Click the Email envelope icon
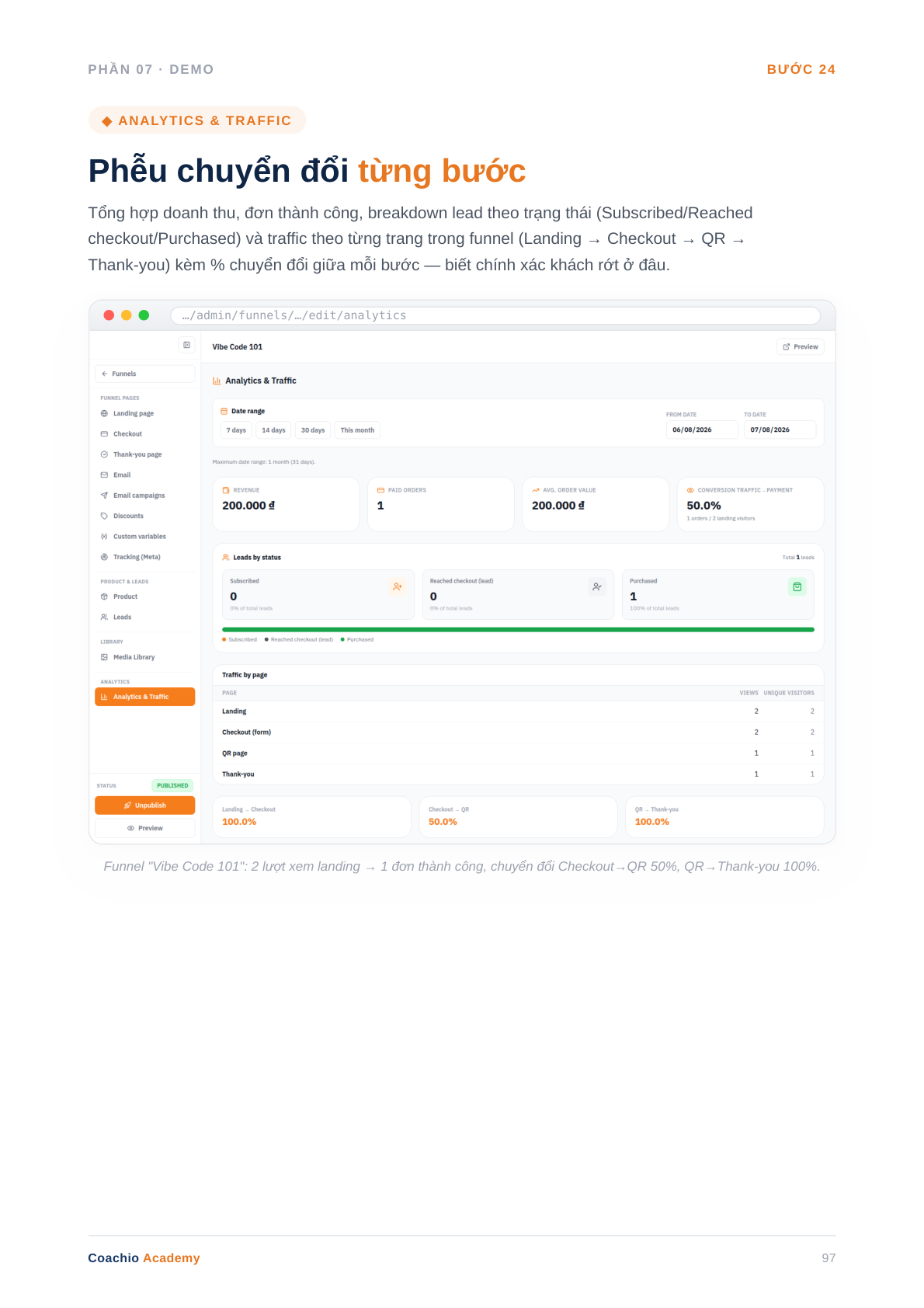Screen dimensions: 924x1308 [104, 475]
